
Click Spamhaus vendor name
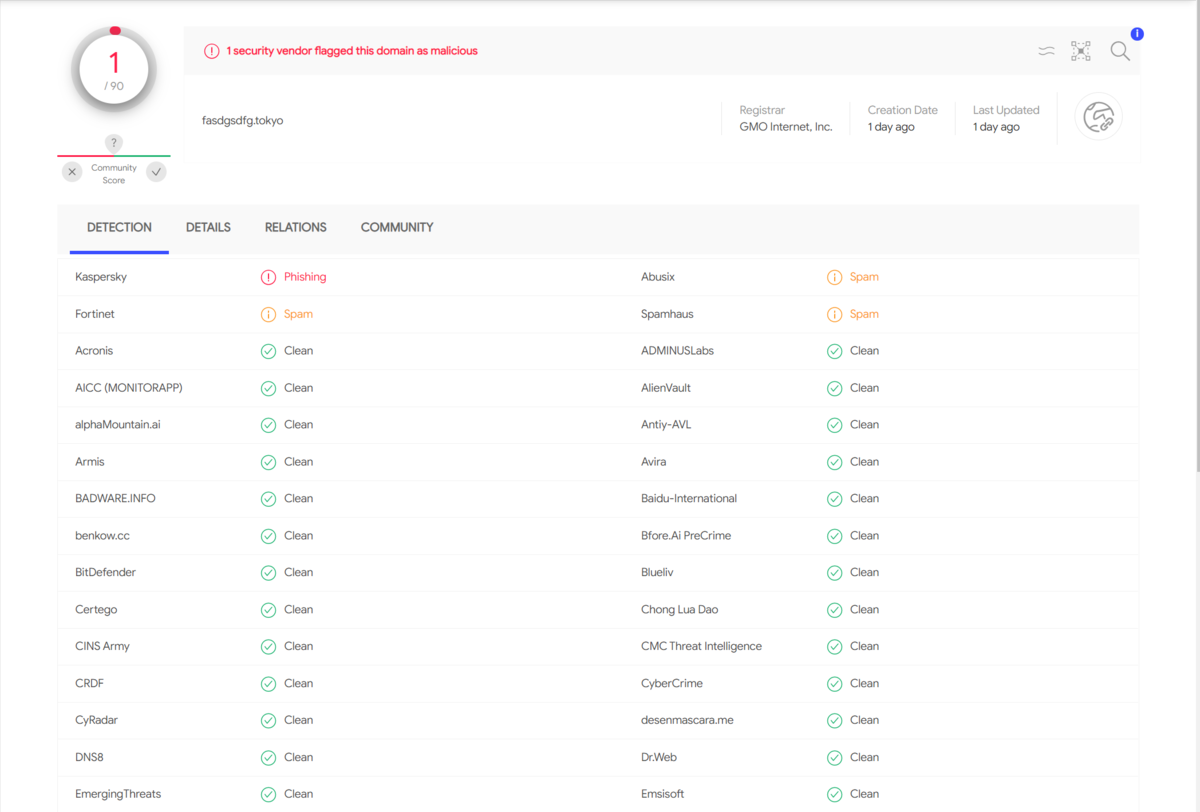point(667,314)
